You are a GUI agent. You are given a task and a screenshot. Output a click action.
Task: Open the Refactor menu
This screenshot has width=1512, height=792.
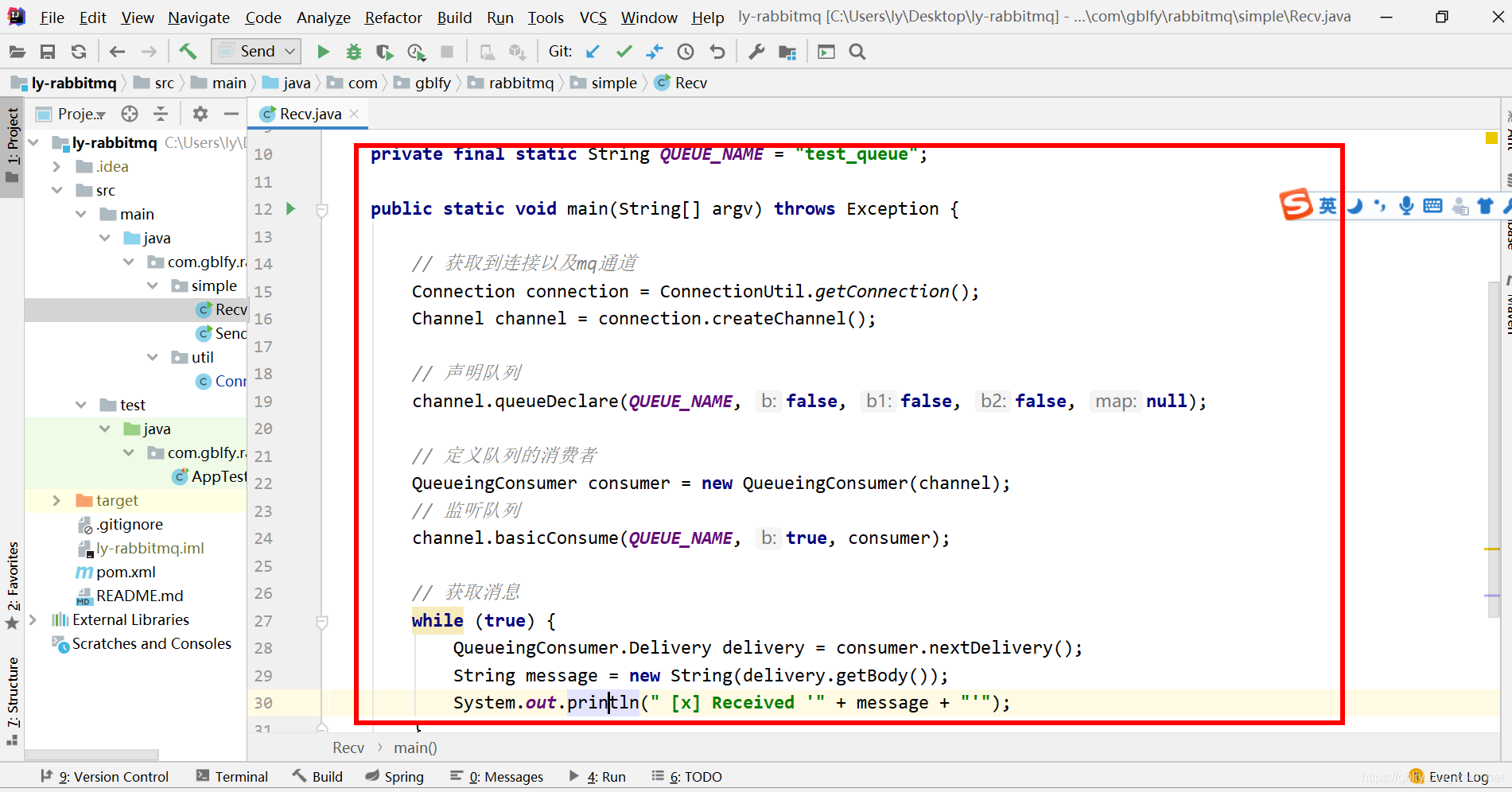click(394, 17)
